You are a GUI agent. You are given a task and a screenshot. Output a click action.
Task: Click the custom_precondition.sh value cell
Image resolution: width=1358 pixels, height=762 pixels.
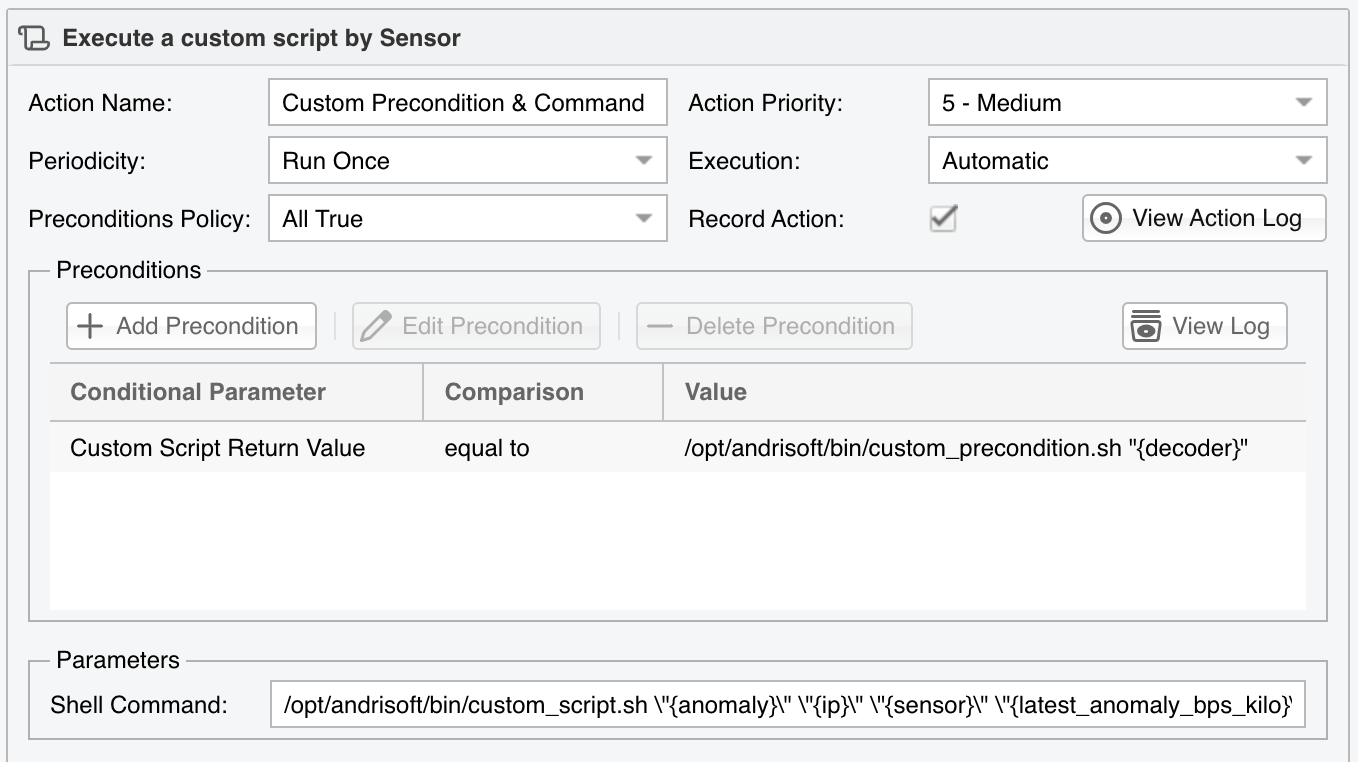[967, 449]
